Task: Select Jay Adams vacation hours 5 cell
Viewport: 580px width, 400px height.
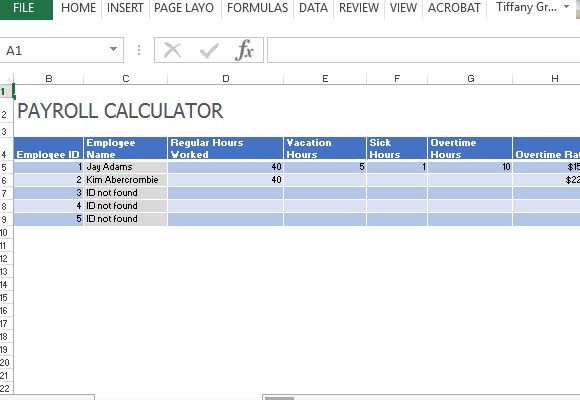Action: (325, 167)
